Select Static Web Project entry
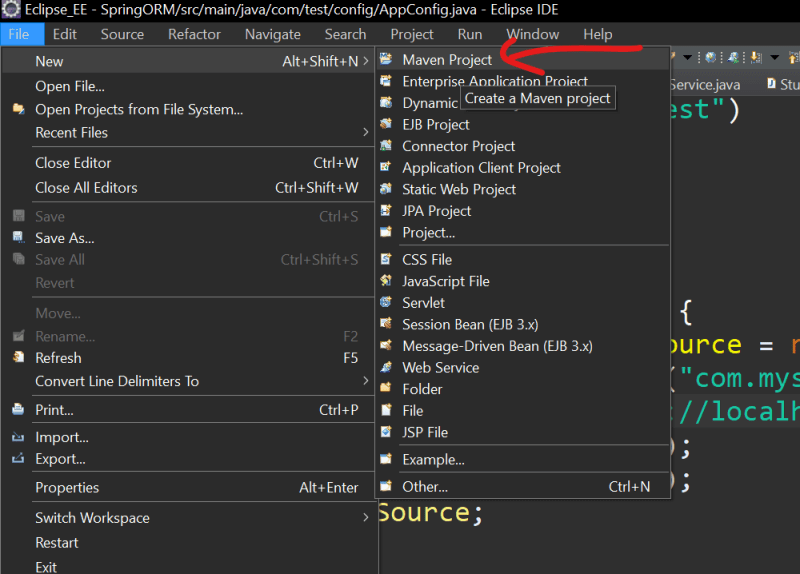The image size is (800, 574). pyautogui.click(x=523, y=189)
